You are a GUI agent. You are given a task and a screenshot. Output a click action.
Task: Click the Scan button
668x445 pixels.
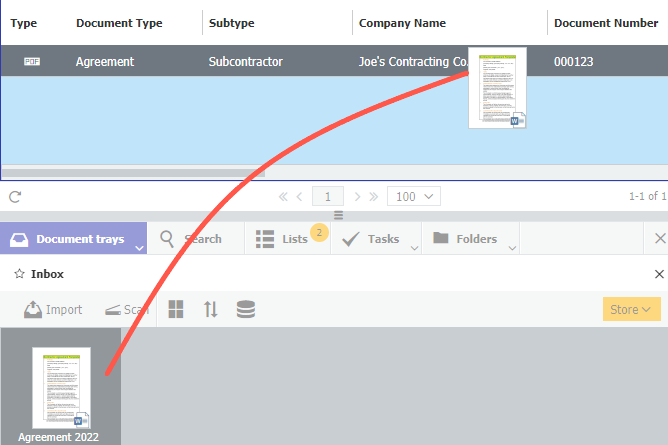click(127, 310)
